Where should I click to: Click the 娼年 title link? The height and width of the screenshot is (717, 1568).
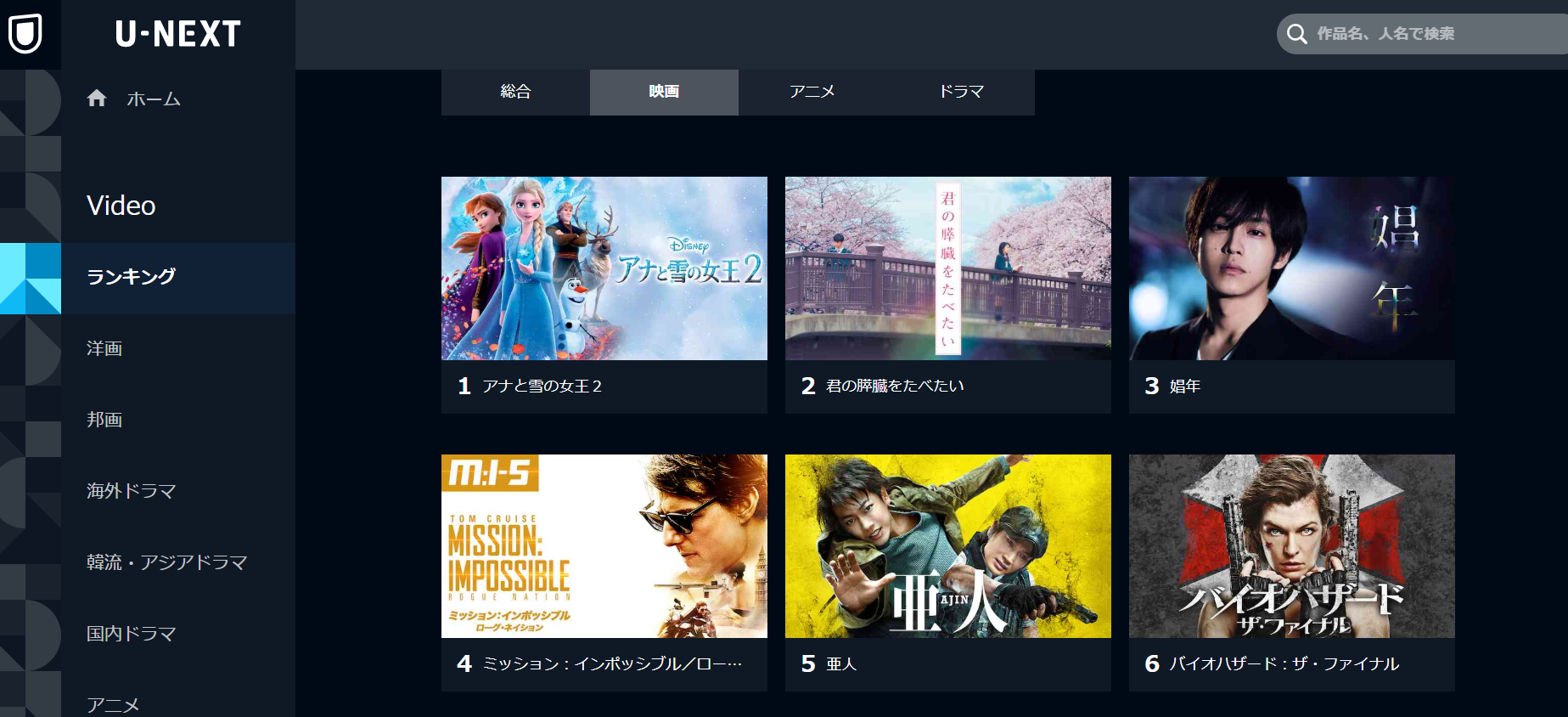(1185, 387)
